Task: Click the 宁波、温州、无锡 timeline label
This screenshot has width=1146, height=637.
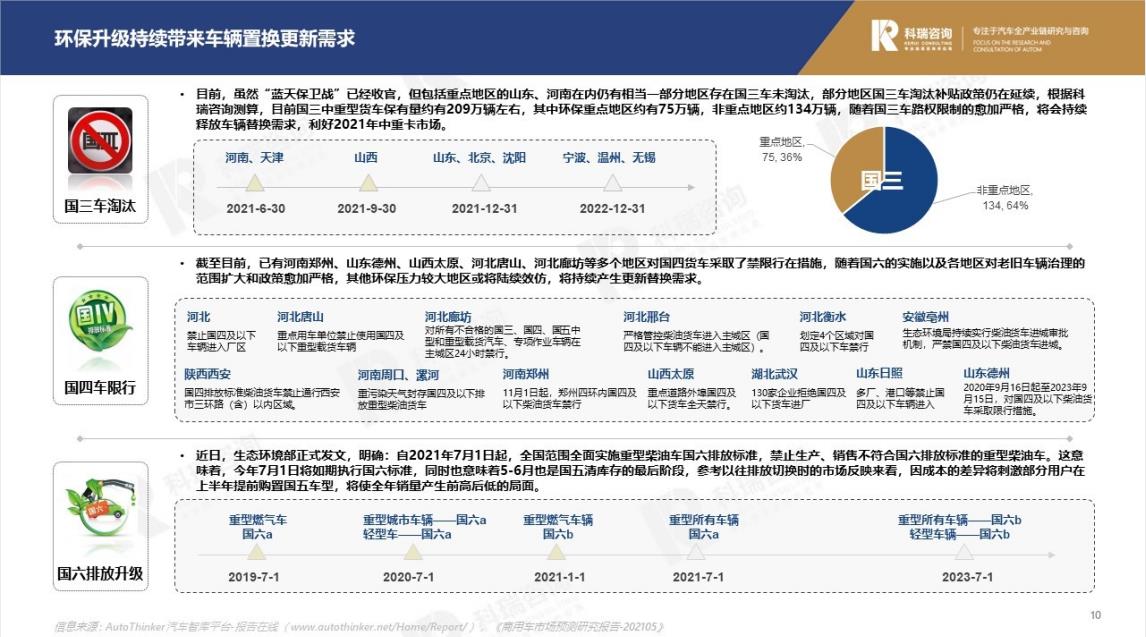Action: click(x=609, y=158)
